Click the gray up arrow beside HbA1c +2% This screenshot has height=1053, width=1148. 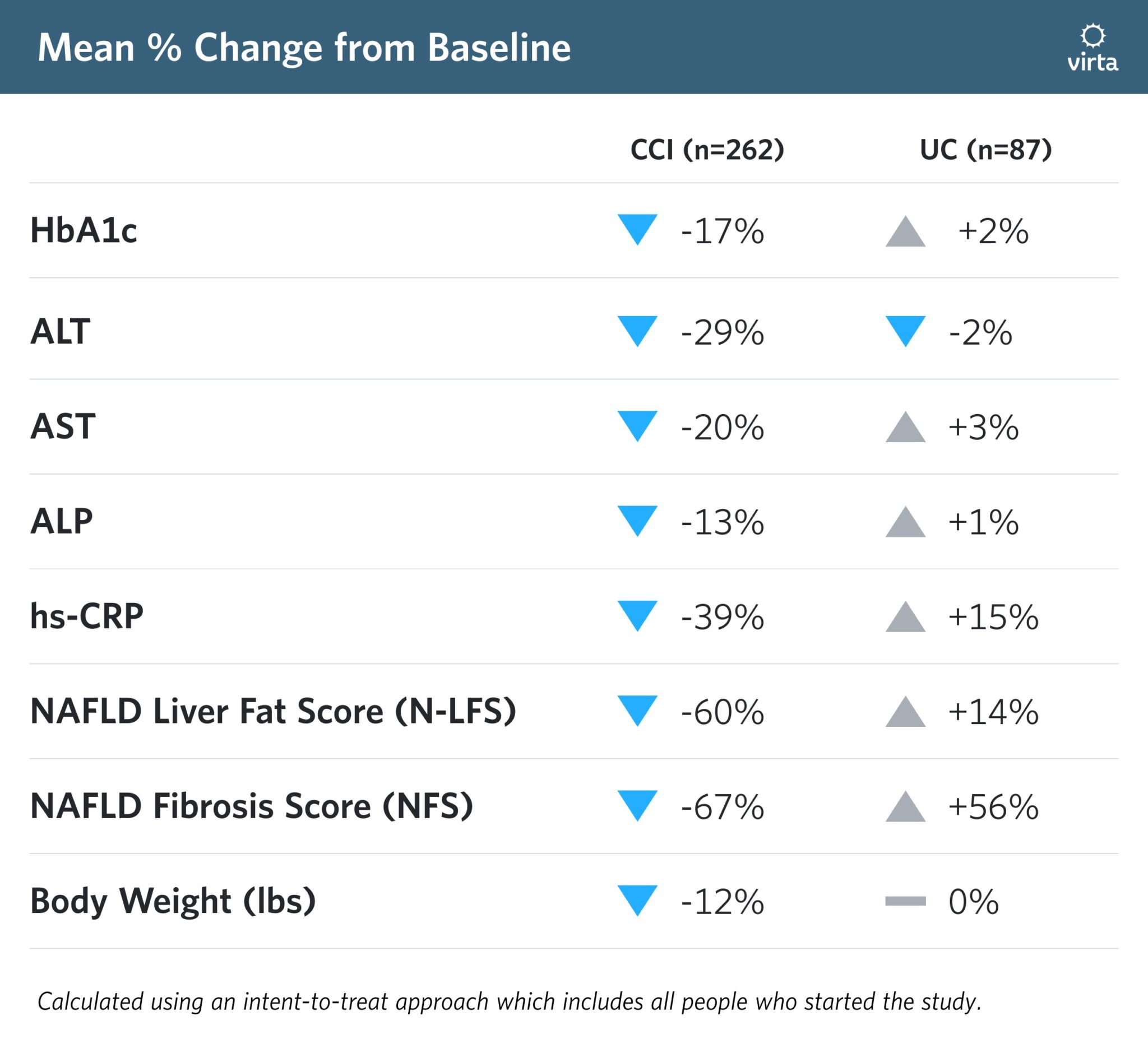pyautogui.click(x=905, y=234)
